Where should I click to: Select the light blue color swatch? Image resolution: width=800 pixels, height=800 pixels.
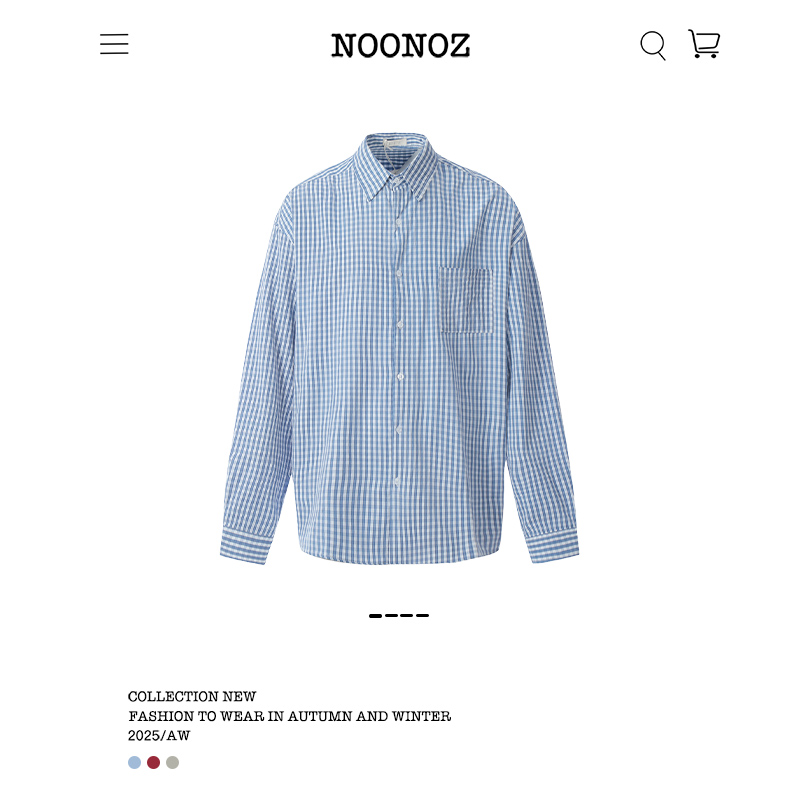(x=134, y=762)
